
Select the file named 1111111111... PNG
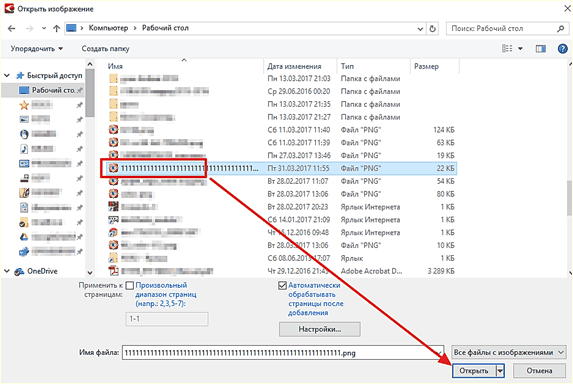click(281, 168)
